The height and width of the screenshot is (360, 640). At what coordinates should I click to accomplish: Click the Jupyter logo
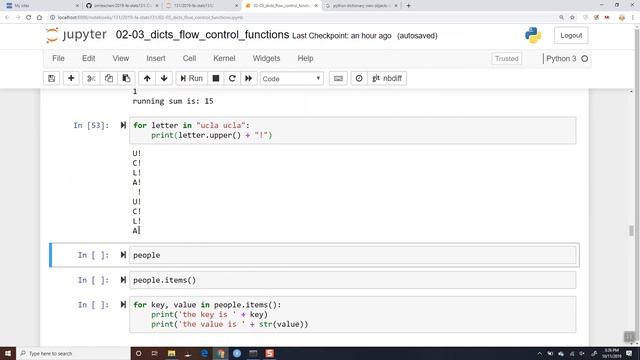(76, 35)
